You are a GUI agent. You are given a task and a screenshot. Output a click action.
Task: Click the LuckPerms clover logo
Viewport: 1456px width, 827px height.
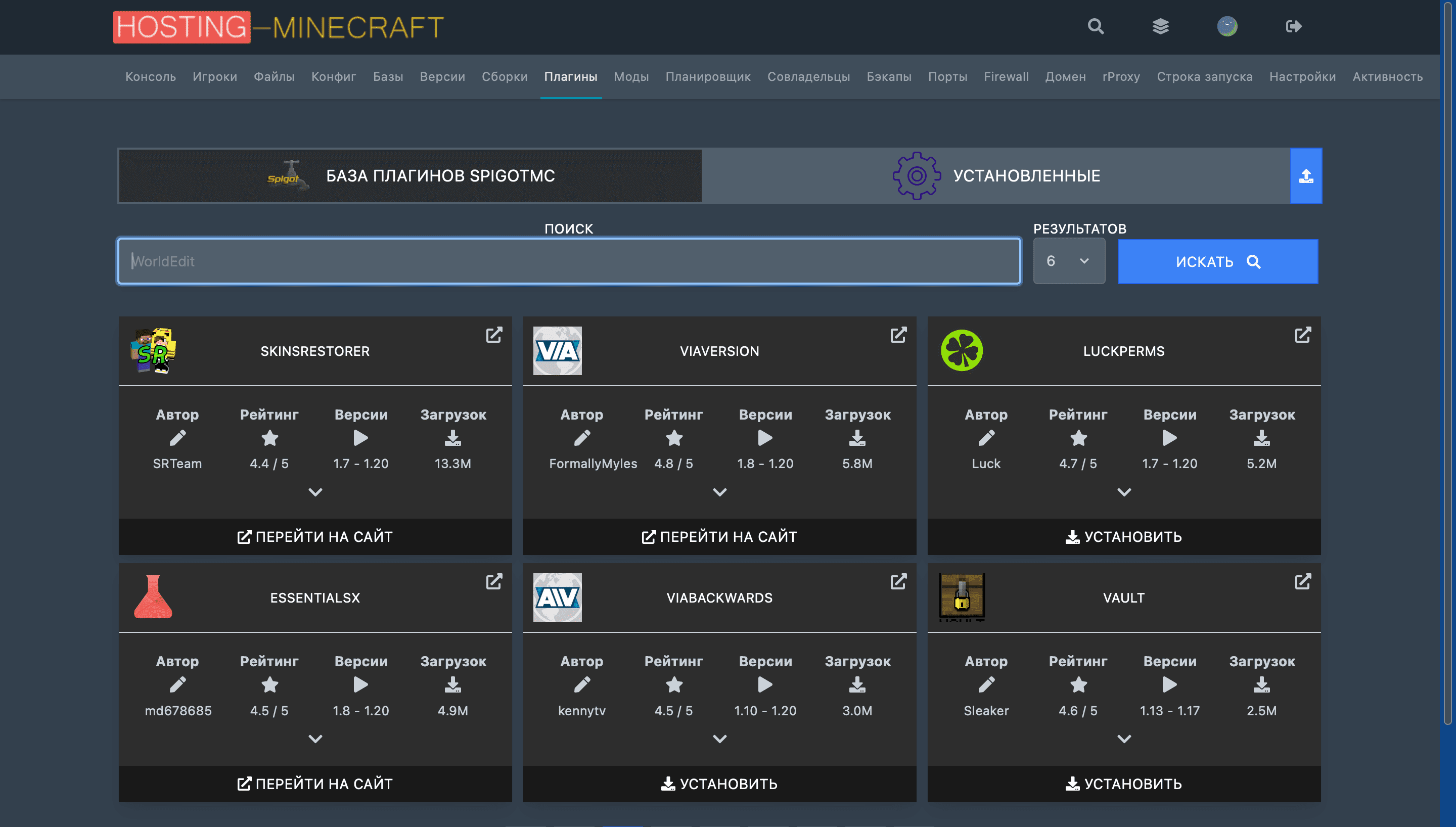coord(962,350)
